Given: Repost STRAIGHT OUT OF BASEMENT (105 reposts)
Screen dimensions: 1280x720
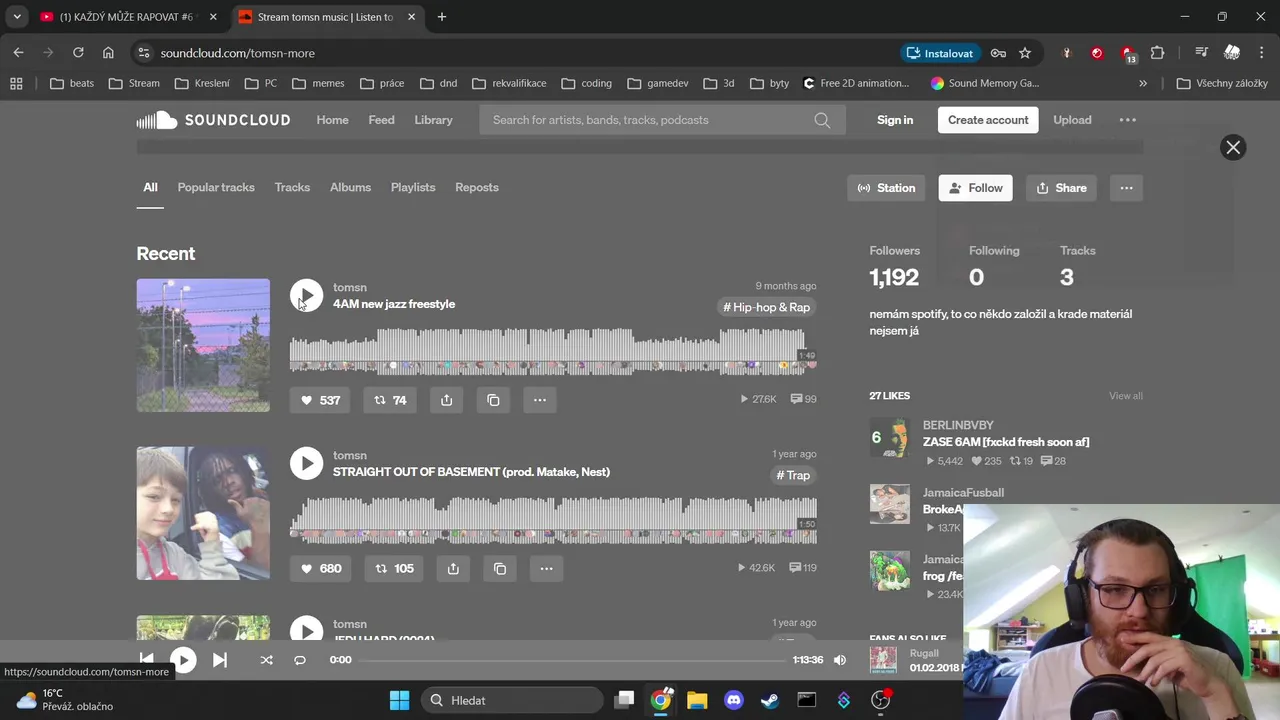Looking at the screenshot, I should 394,568.
